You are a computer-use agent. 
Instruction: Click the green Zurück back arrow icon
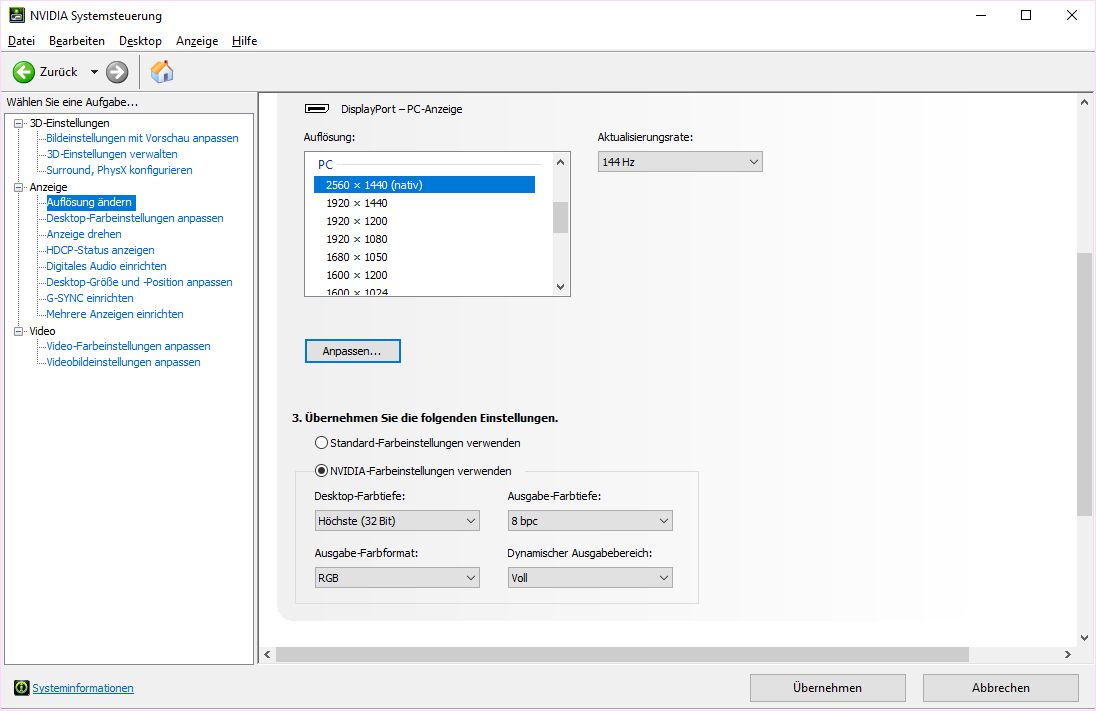pos(24,72)
